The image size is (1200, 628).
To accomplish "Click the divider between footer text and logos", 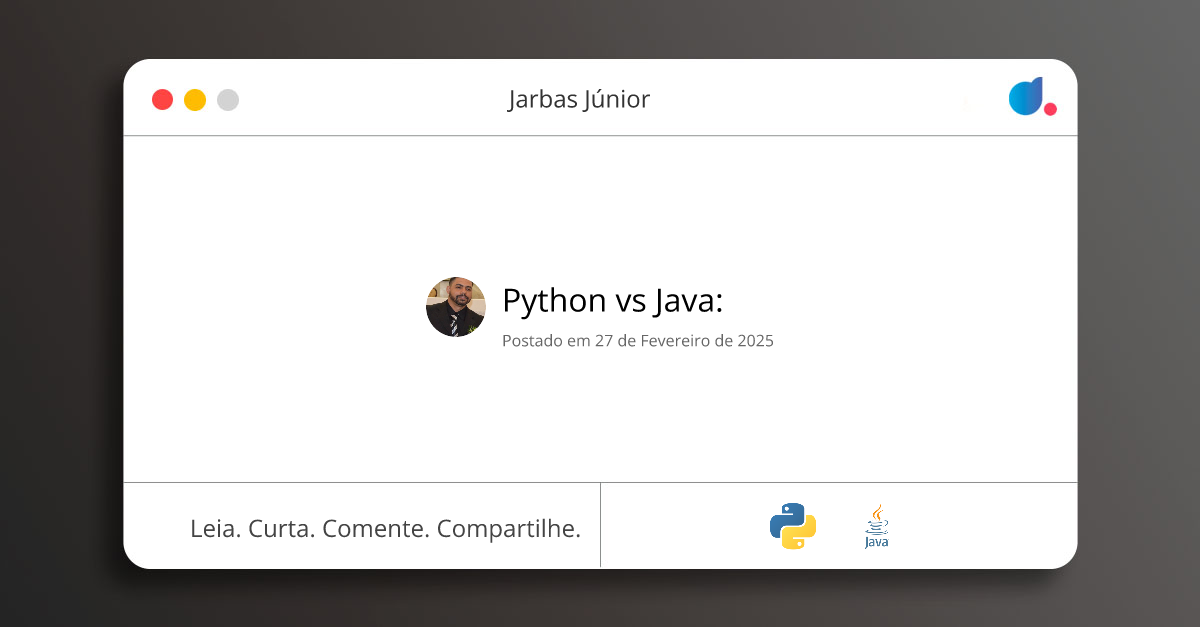I will (x=601, y=525).
